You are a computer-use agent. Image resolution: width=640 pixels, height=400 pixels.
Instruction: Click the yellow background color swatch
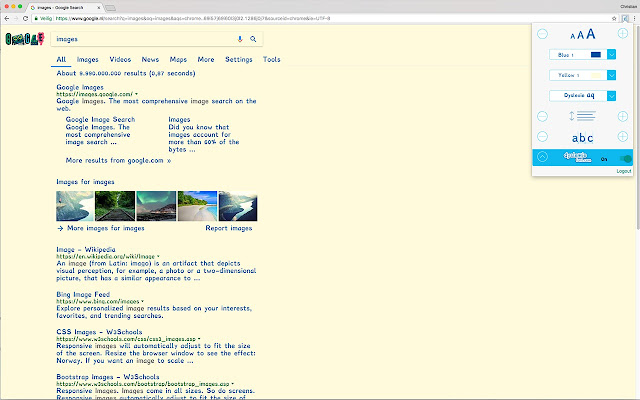[596, 76]
